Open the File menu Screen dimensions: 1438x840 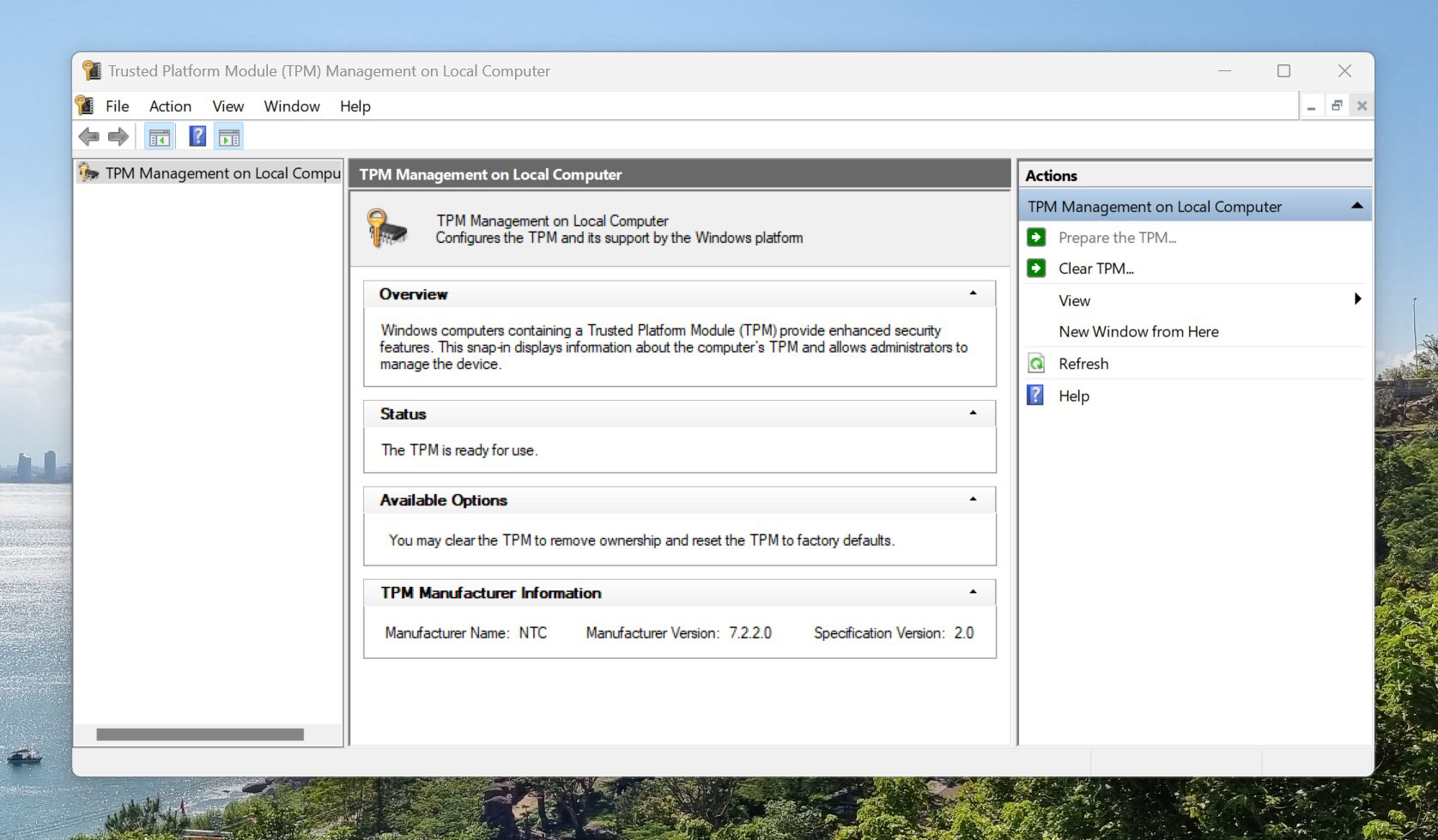tap(118, 106)
